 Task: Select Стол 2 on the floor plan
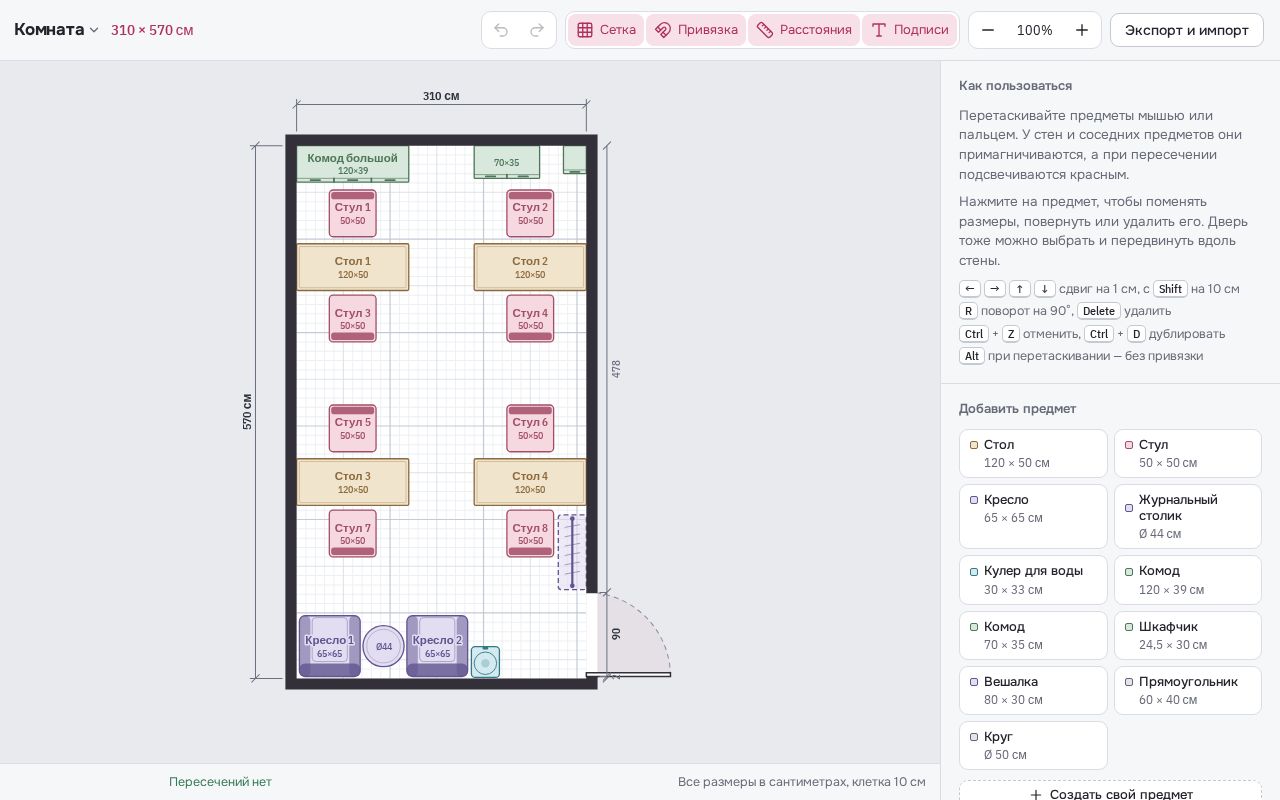pos(530,267)
